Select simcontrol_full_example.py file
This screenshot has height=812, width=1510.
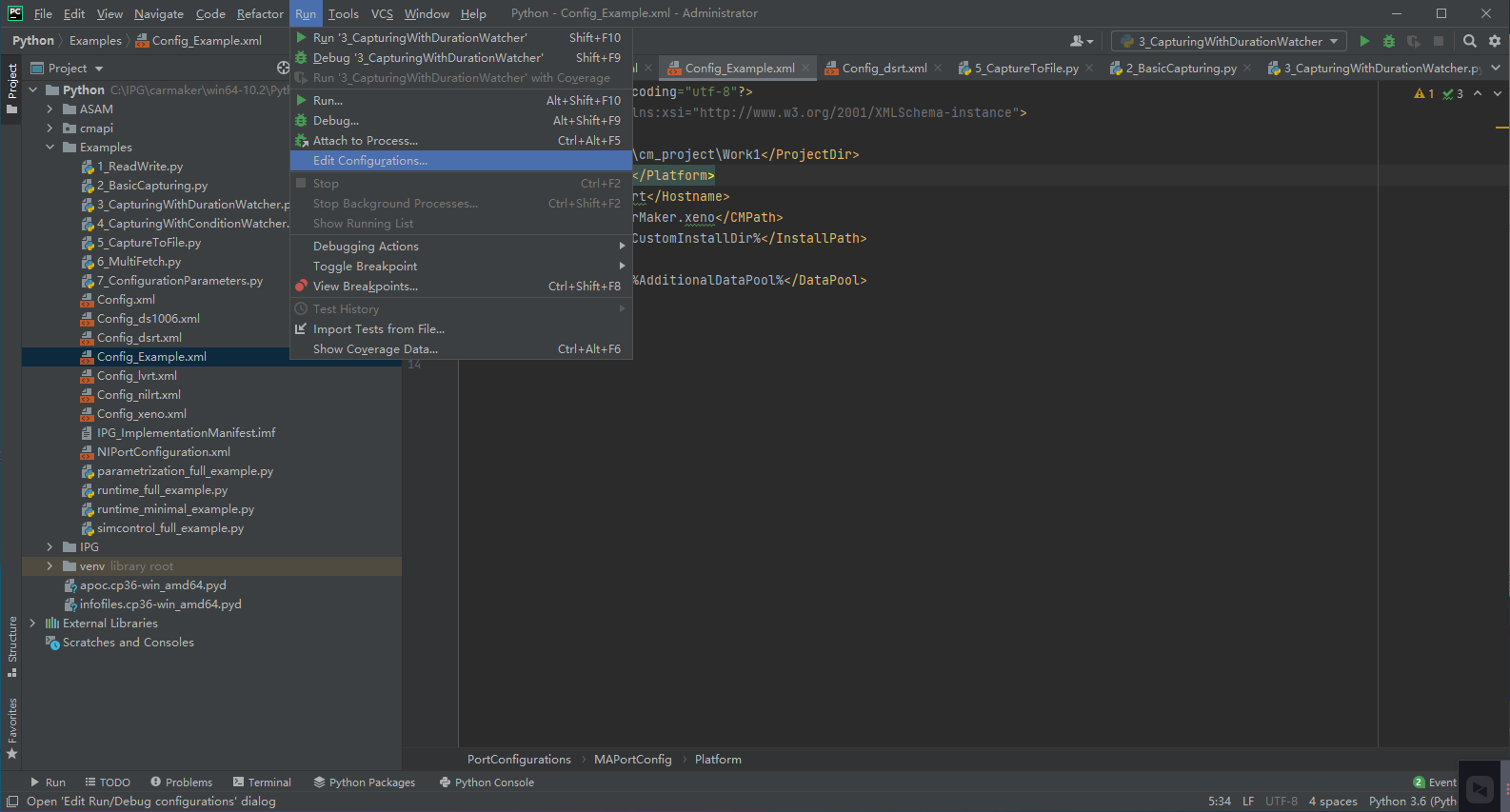click(170, 528)
